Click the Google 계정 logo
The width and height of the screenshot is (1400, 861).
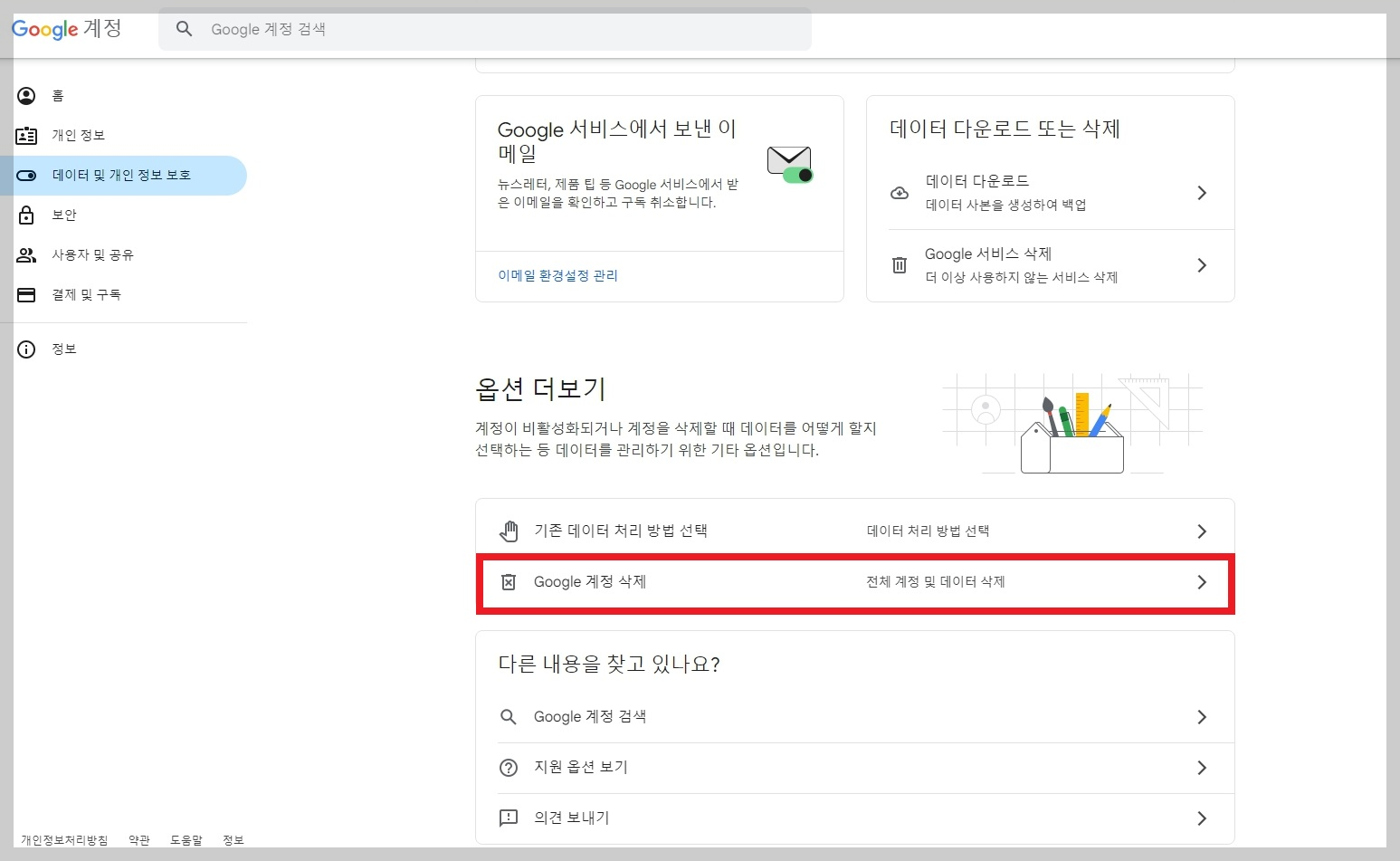pos(66,29)
